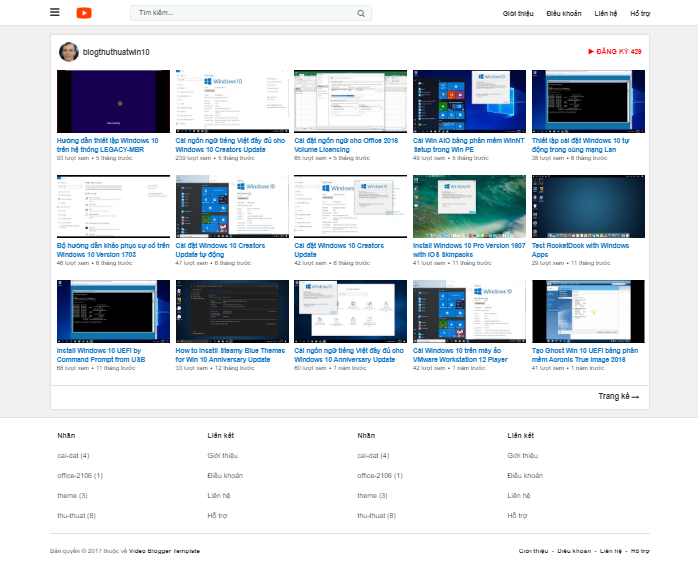The width and height of the screenshot is (698, 564).
Task: Open thumbnail for Steamy Blue Themes video
Action: [x=232, y=311]
